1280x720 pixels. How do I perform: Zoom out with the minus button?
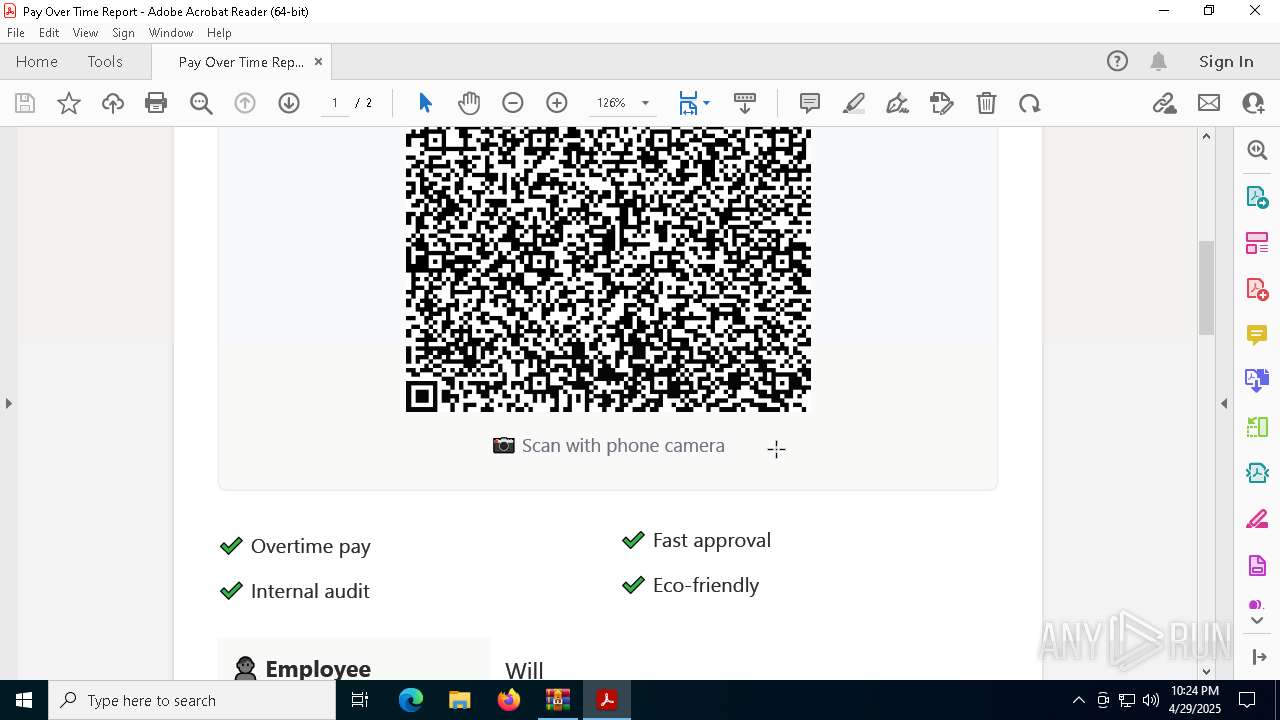tap(513, 103)
